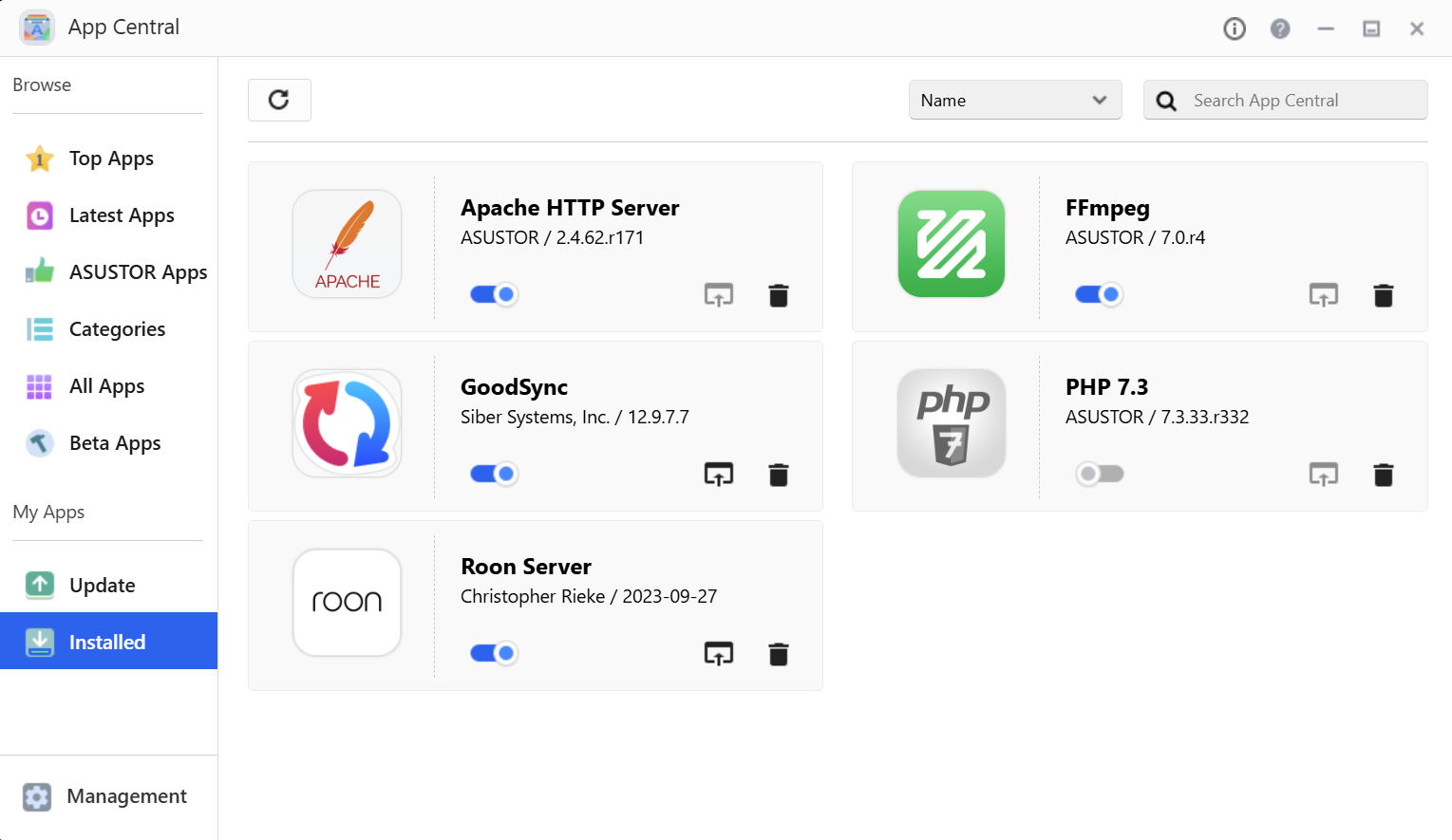1452x840 pixels.
Task: Focus the Search App Central field
Action: tap(1301, 101)
